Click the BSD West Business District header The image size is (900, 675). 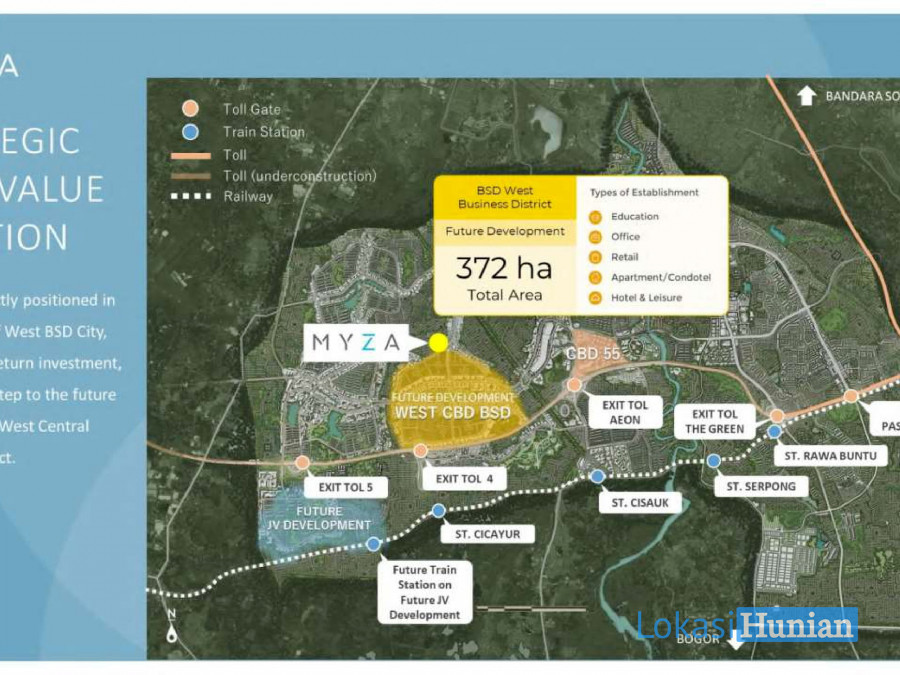(x=505, y=197)
